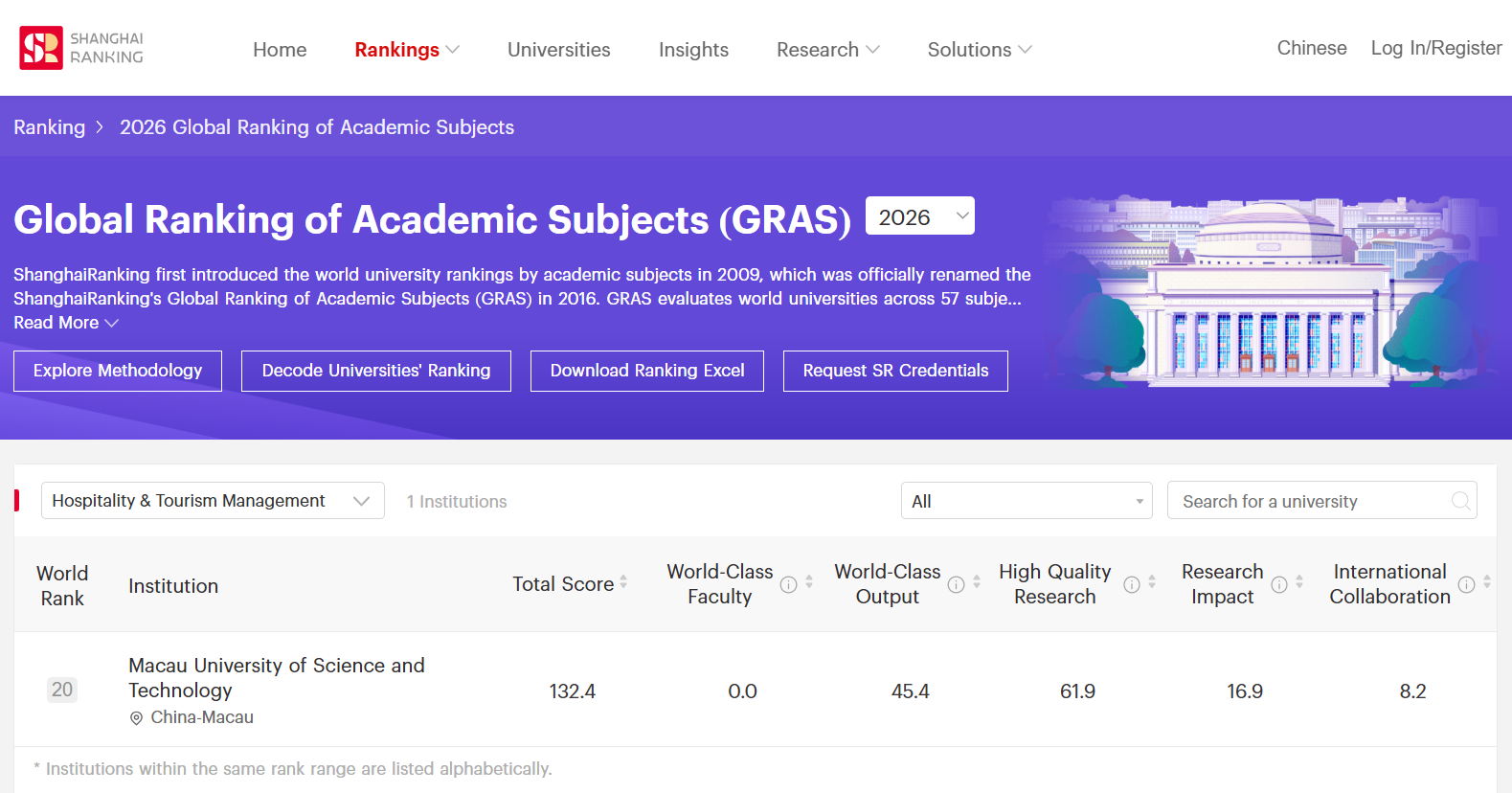The image size is (1512, 793).
Task: Sort by International Collaboration arrows
Action: 1487,581
